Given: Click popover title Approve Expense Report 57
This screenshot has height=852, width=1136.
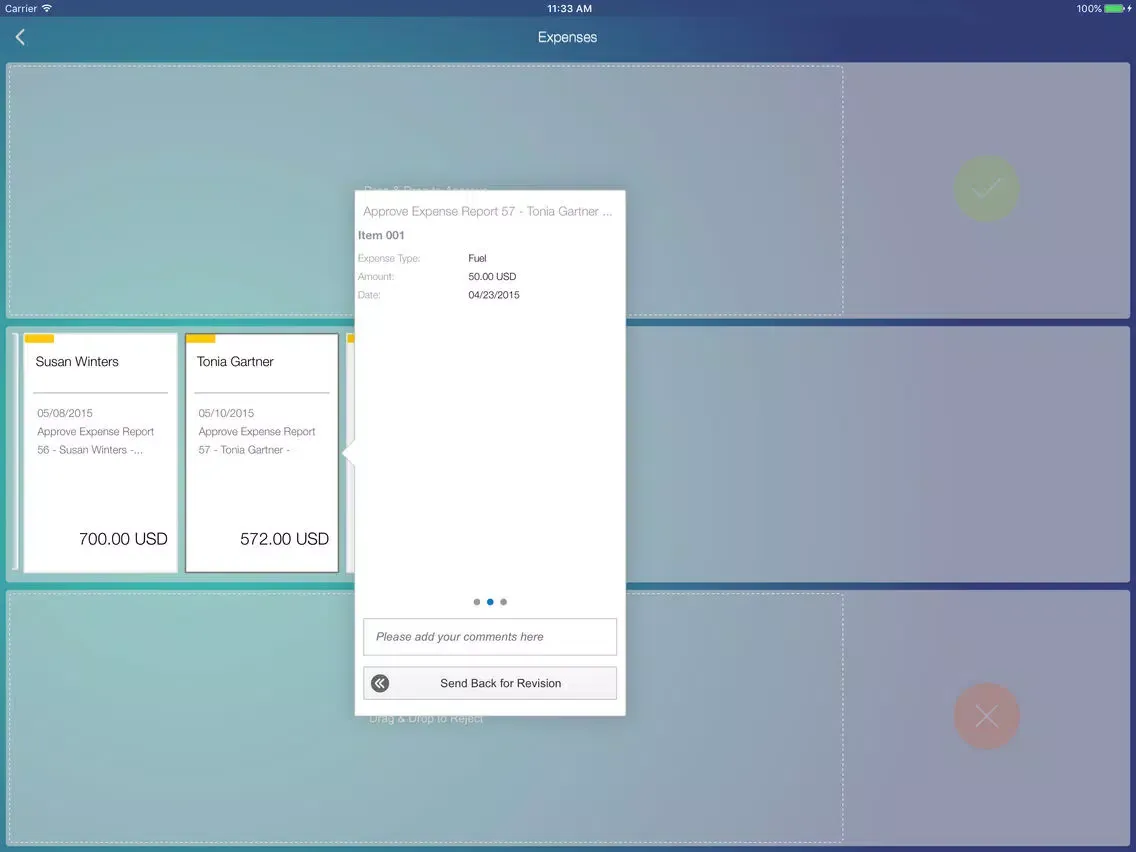Looking at the screenshot, I should (x=487, y=212).
